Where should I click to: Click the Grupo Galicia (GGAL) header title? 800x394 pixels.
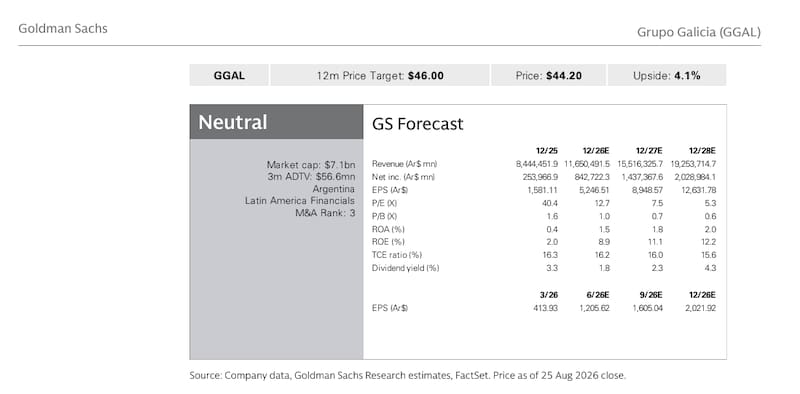tap(698, 32)
